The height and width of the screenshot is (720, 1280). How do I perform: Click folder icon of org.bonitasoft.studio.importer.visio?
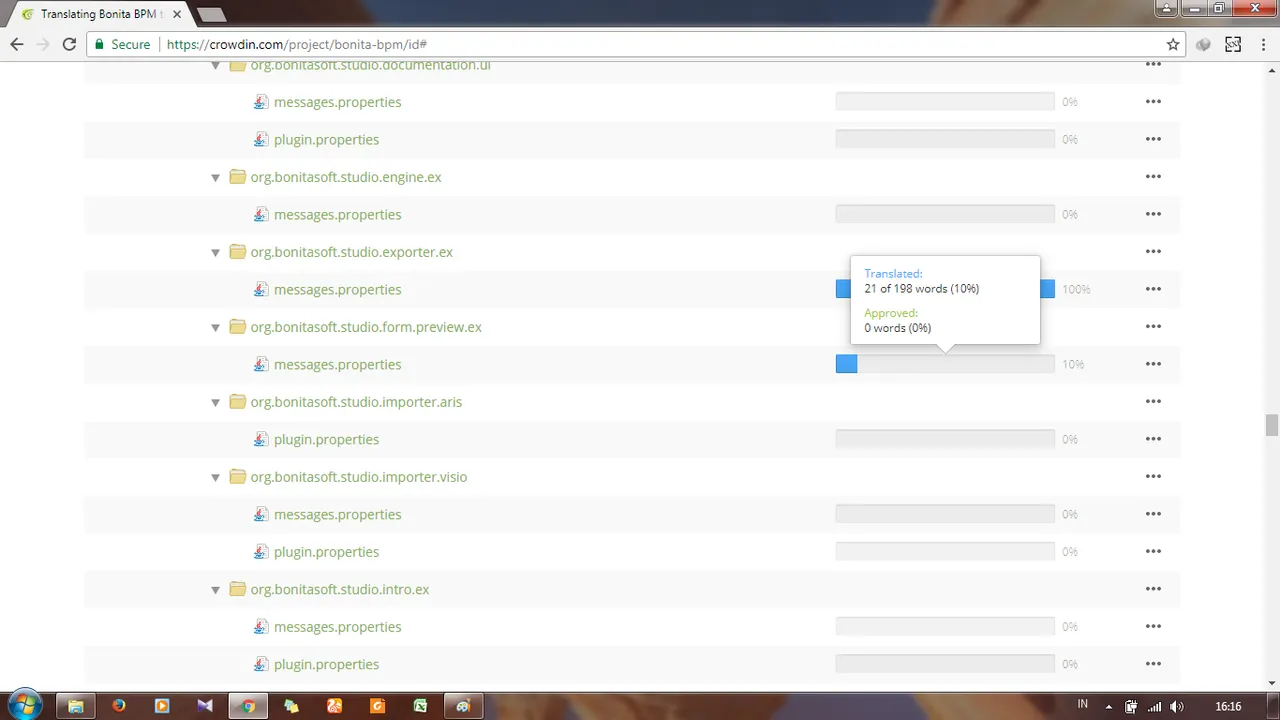[x=237, y=477]
